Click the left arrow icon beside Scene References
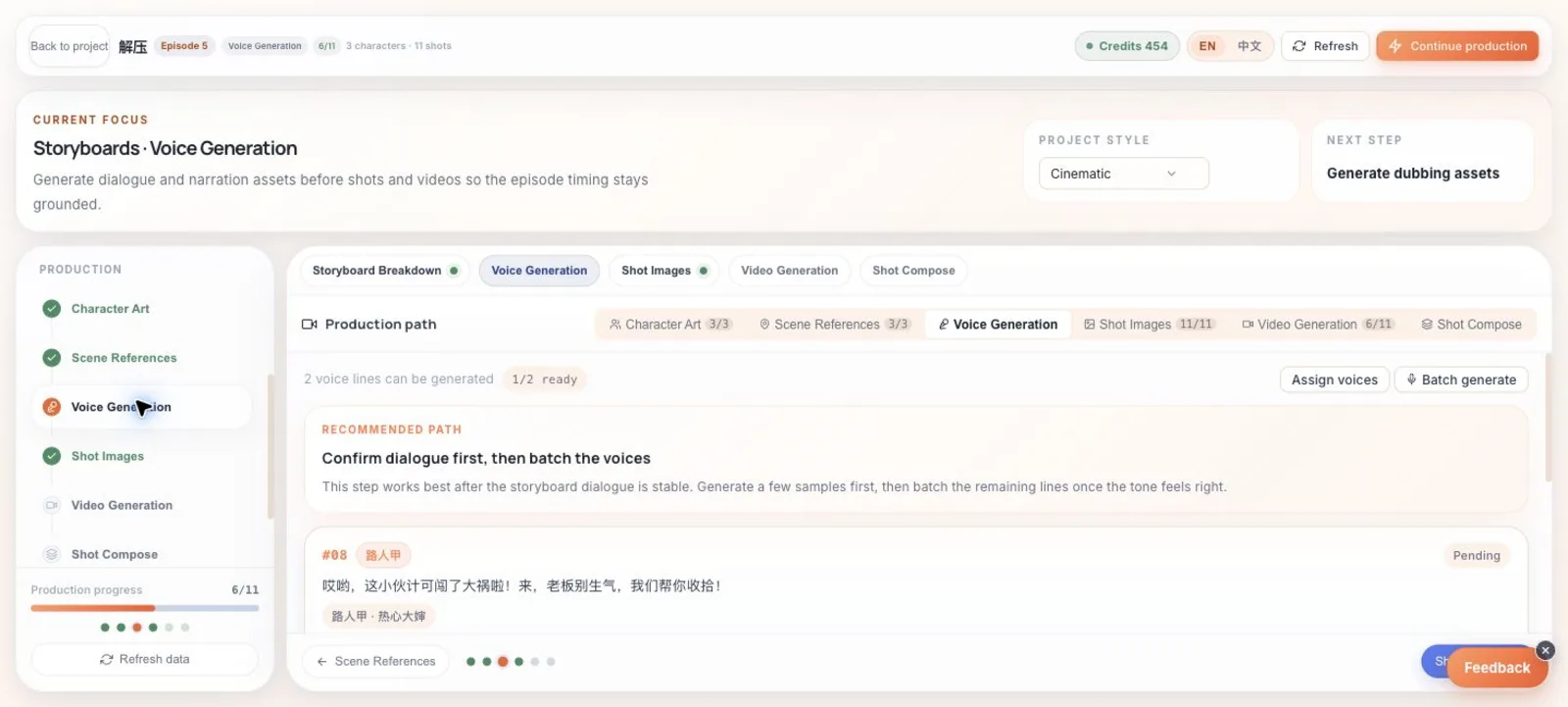The width and height of the screenshot is (1568, 707). pos(321,662)
